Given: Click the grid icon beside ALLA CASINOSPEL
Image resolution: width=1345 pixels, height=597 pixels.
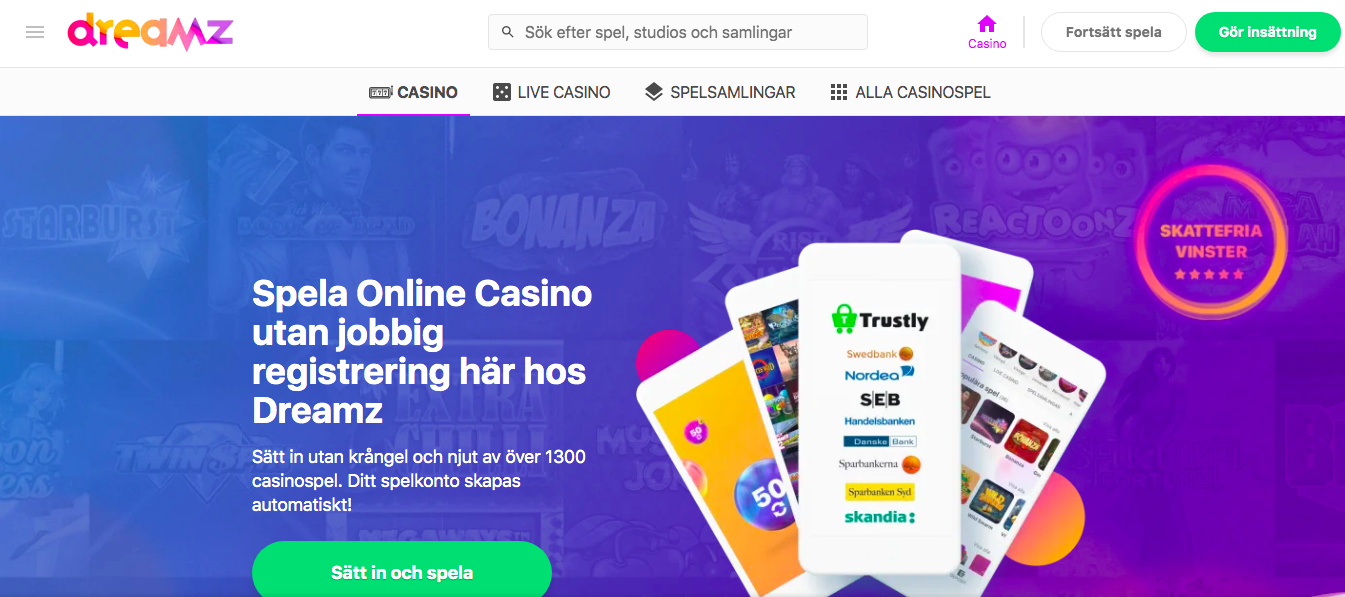Looking at the screenshot, I should 839,92.
